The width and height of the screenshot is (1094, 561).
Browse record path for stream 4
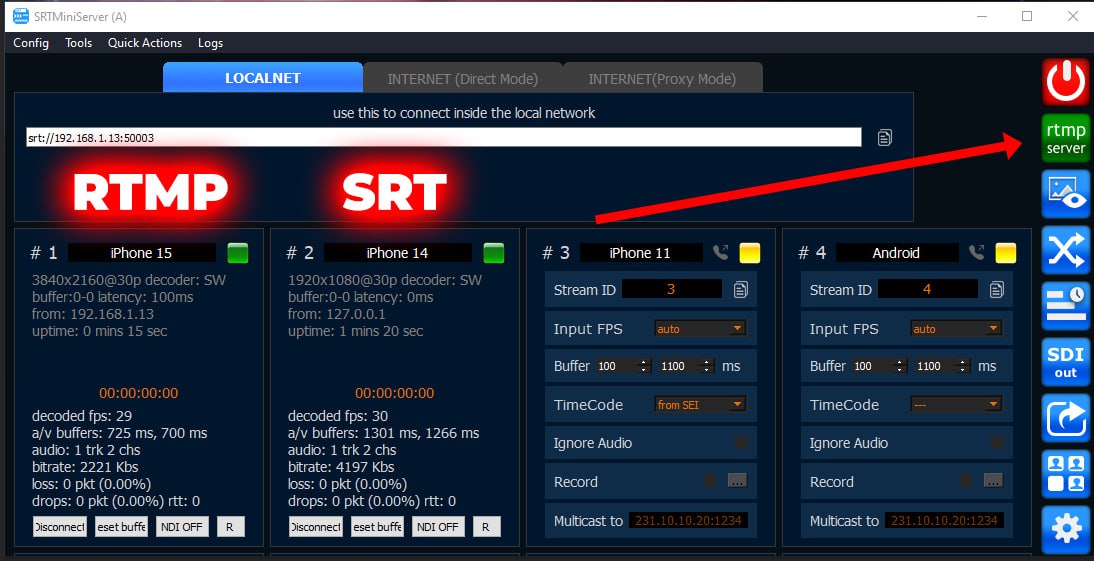pos(994,481)
